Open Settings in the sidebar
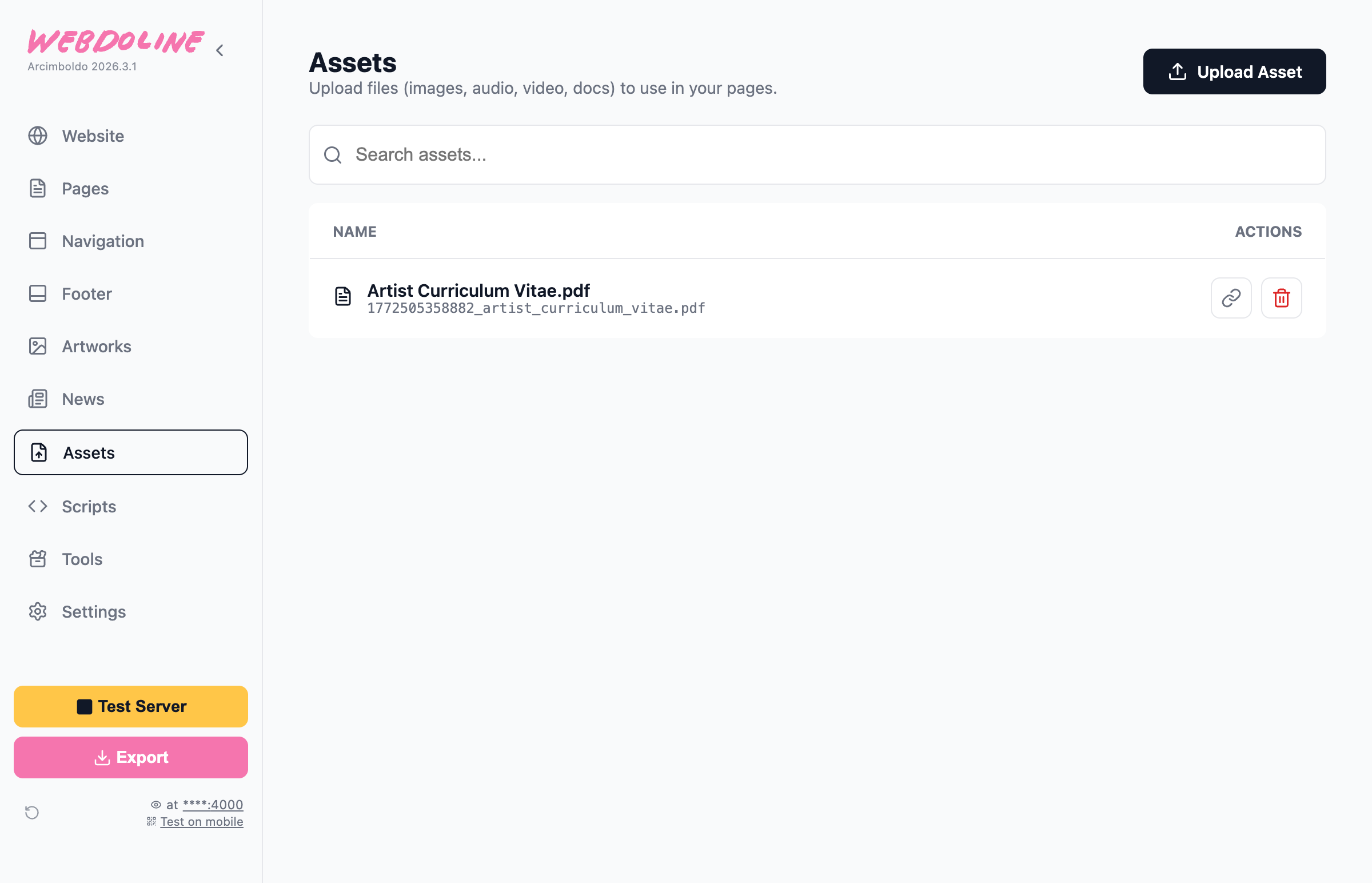The width and height of the screenshot is (1372, 883). [x=93, y=612]
